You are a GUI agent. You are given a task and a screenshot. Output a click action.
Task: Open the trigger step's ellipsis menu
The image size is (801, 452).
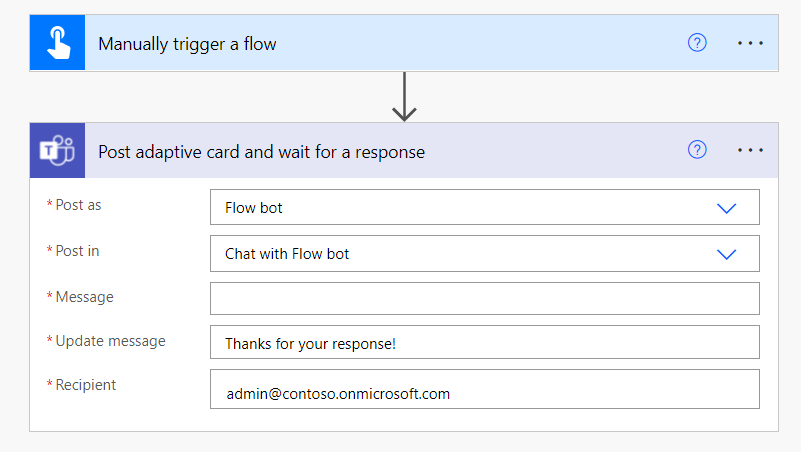pos(750,43)
